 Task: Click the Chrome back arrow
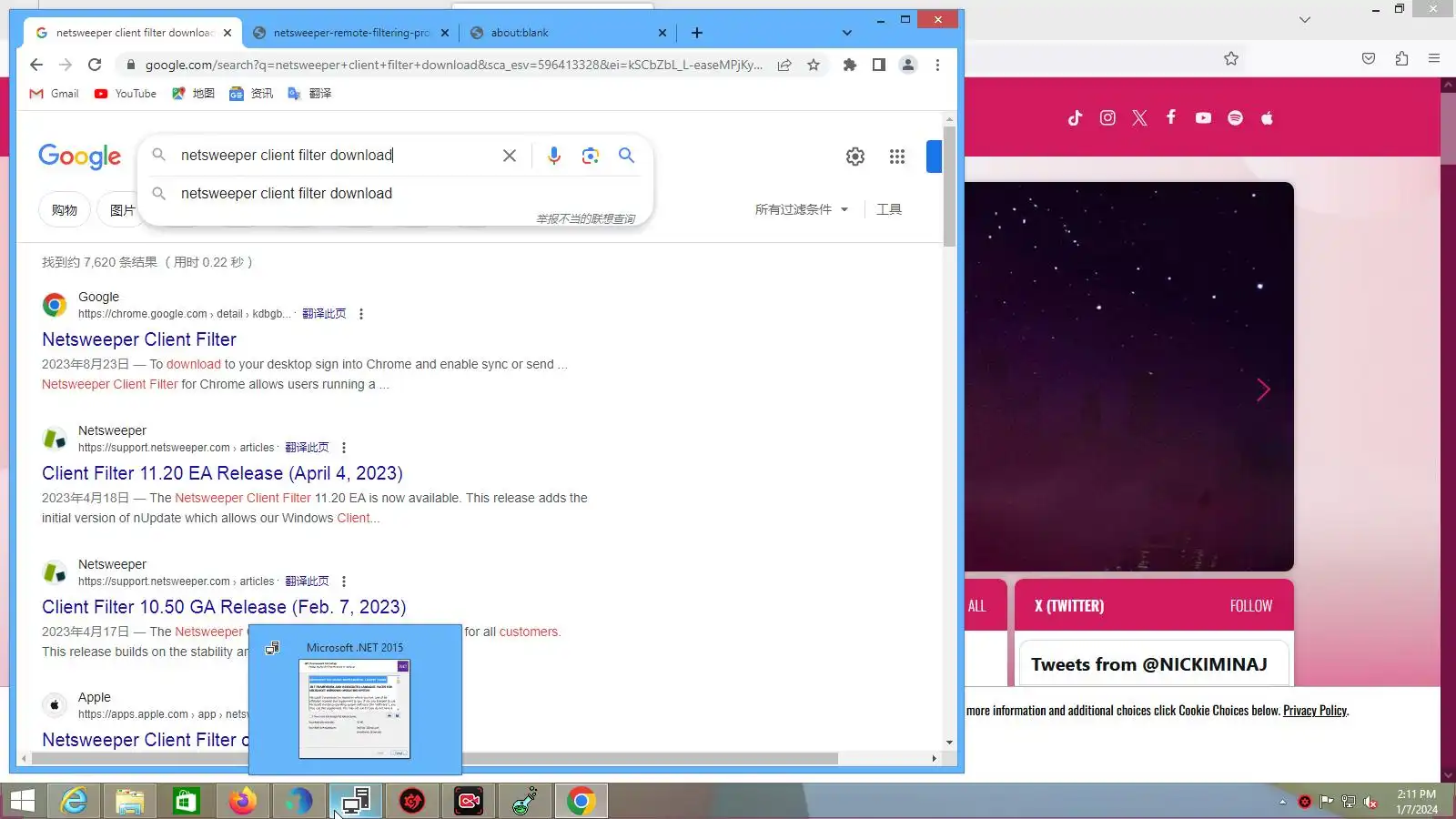(36, 65)
